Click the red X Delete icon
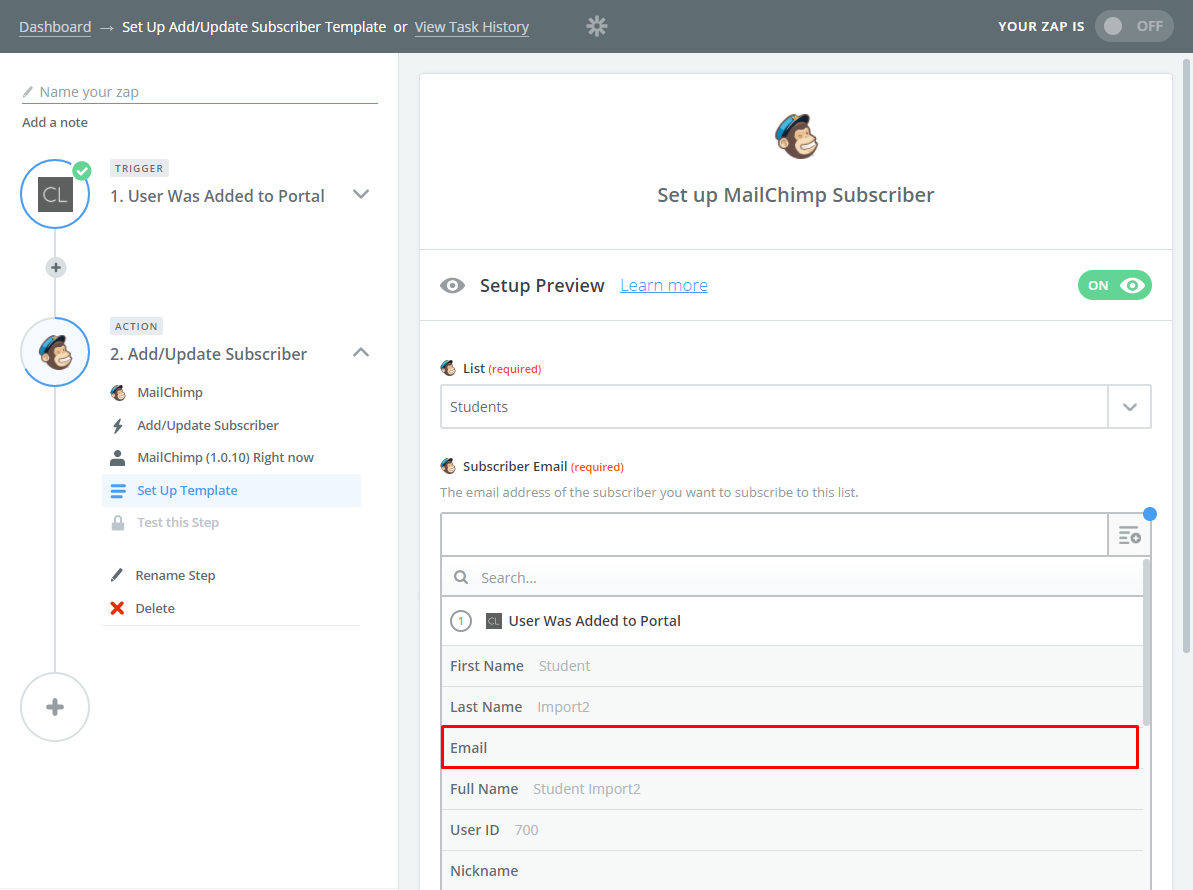The height and width of the screenshot is (890, 1193). click(x=117, y=608)
